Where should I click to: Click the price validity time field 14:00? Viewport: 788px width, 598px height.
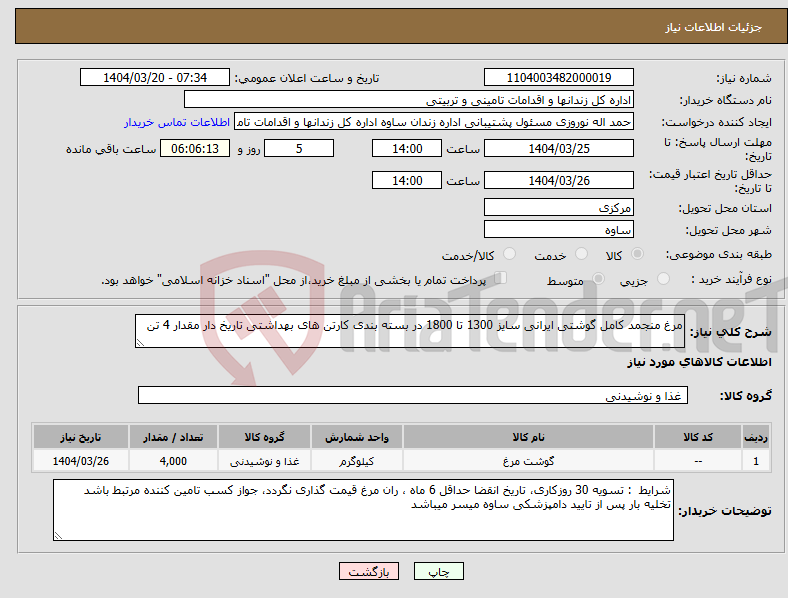[407, 180]
